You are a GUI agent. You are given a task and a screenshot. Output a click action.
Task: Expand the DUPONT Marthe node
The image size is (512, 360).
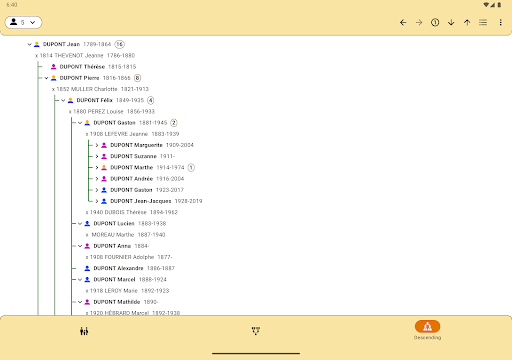(97, 168)
